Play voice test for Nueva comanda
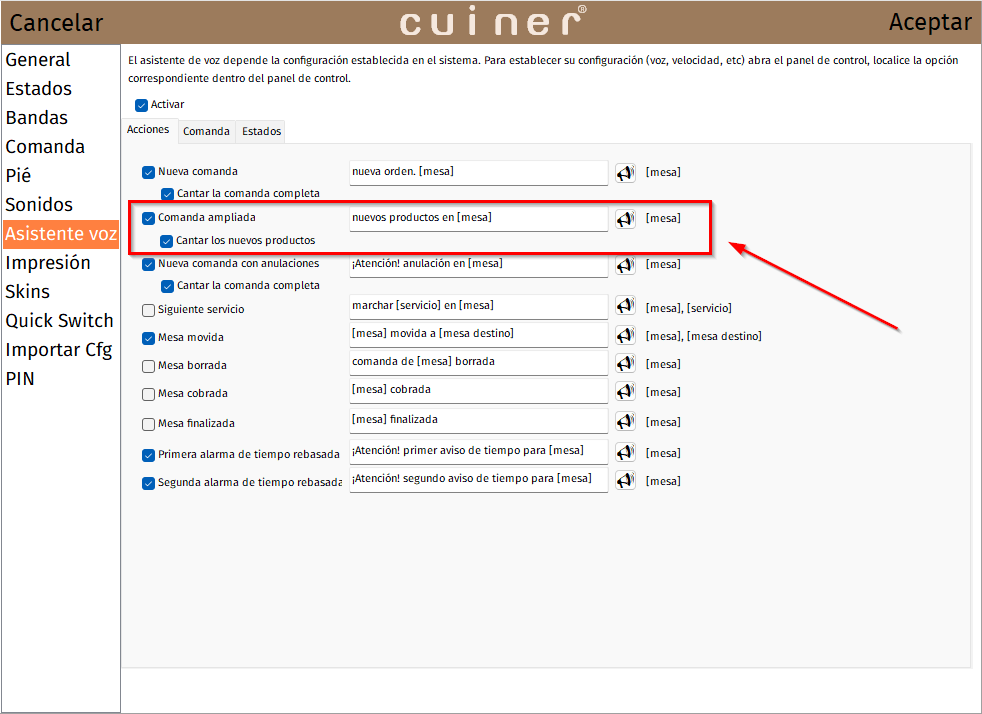This screenshot has width=982, height=714. click(x=625, y=173)
